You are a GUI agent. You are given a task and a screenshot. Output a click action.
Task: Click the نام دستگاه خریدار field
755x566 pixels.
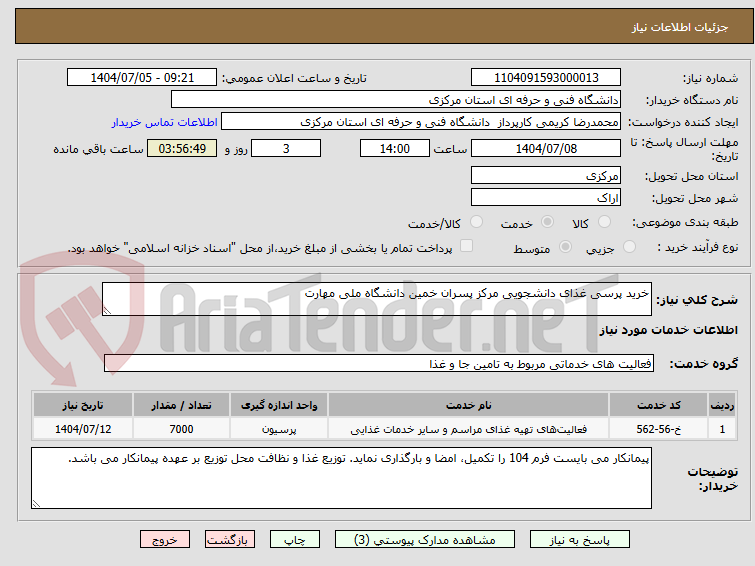(396, 100)
